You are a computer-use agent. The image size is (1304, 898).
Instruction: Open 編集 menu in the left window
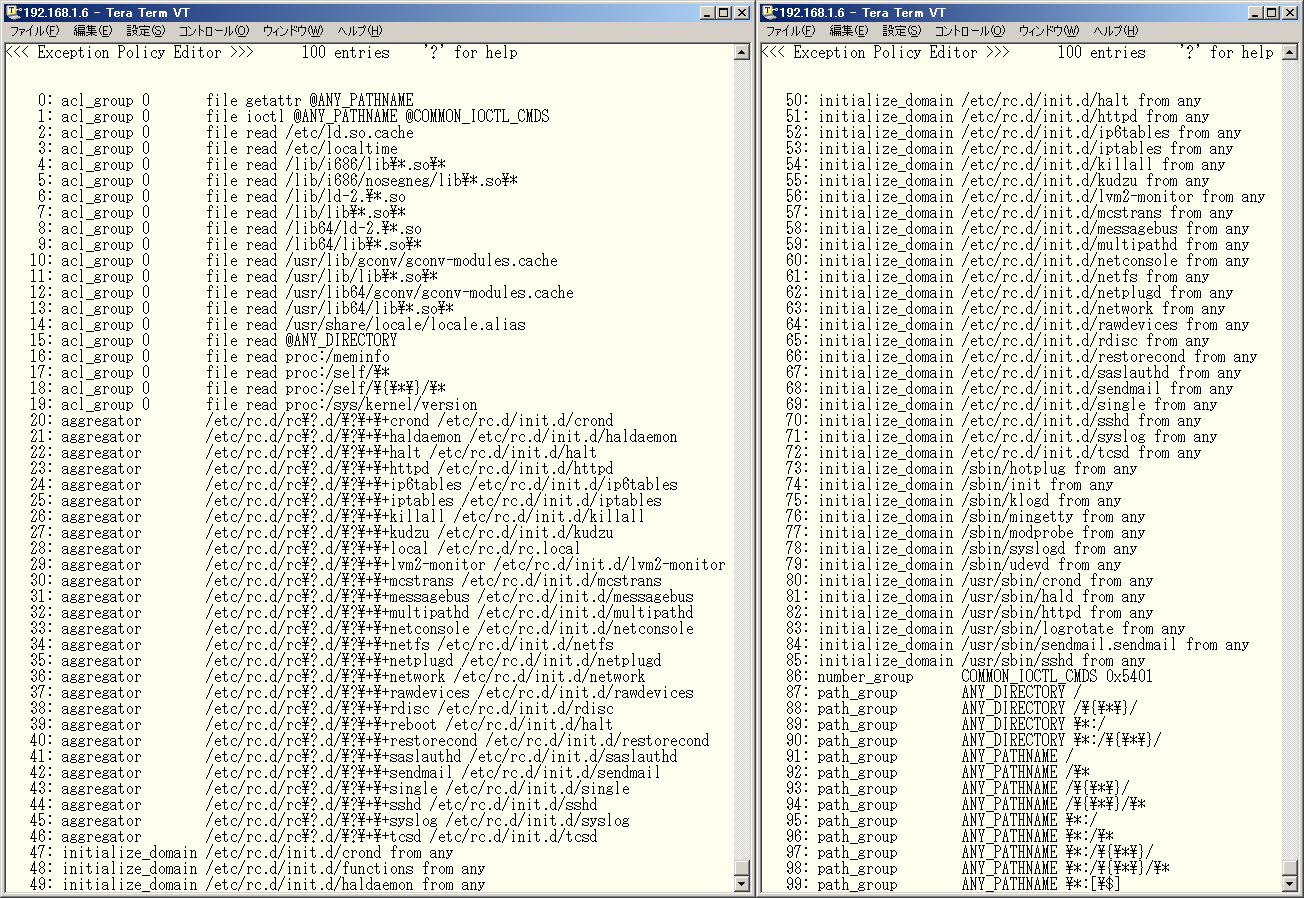(x=92, y=31)
